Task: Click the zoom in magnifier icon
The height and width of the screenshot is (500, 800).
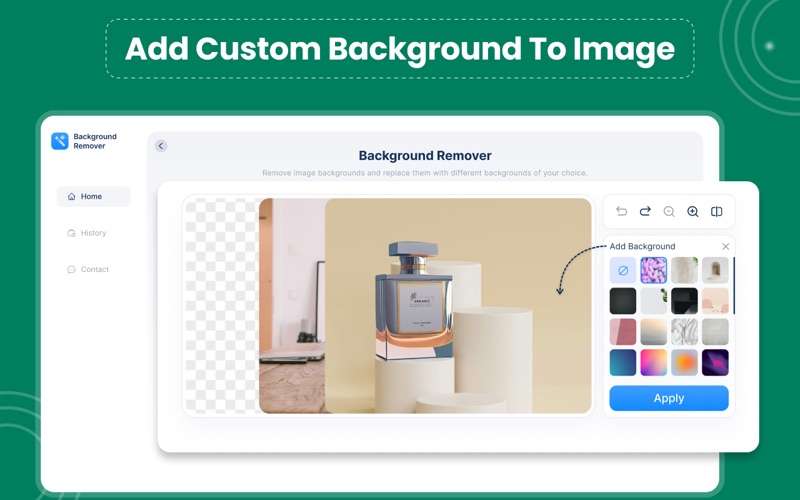Action: (x=693, y=211)
